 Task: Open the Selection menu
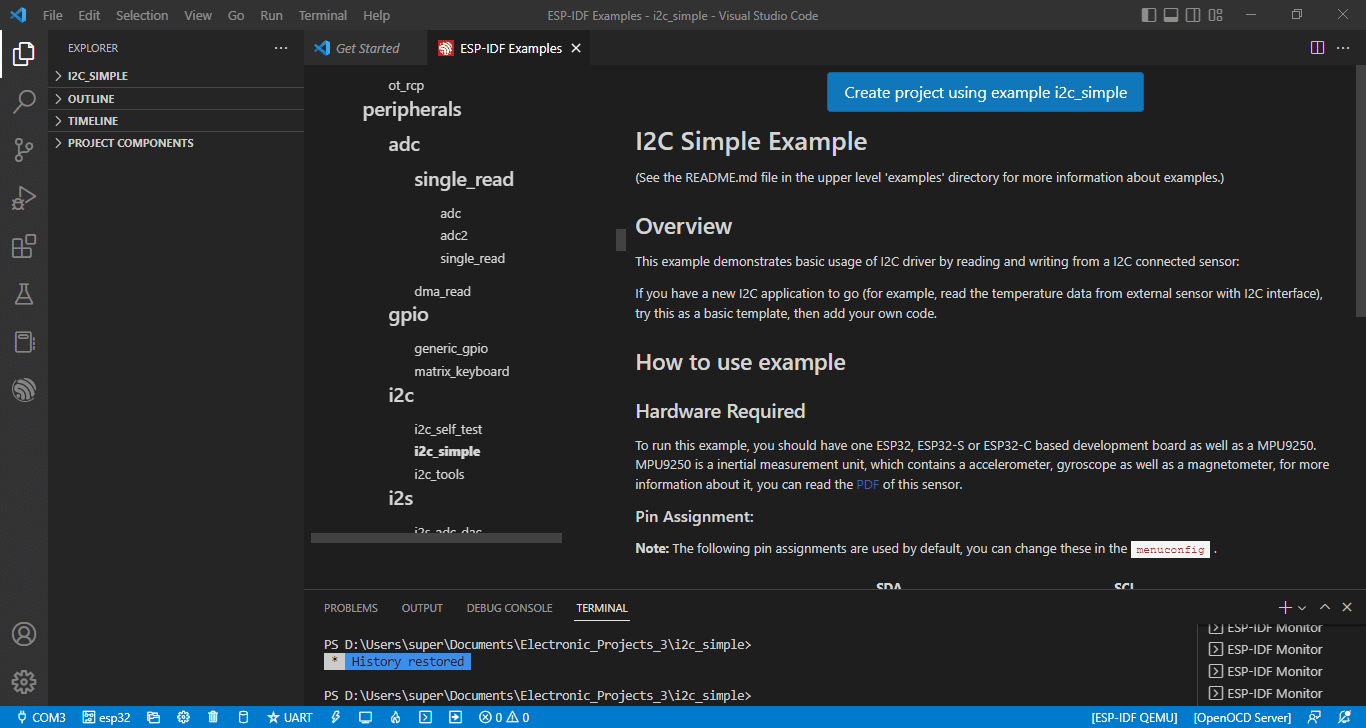click(x=142, y=15)
